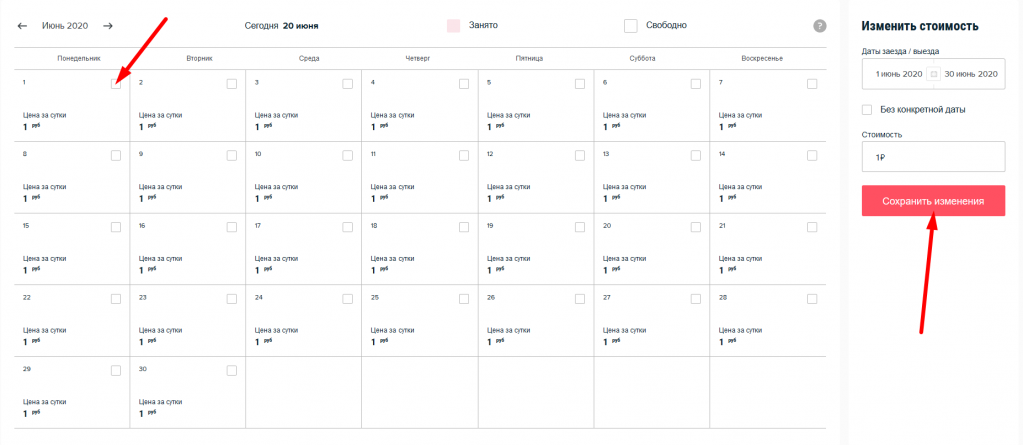This screenshot has width=1023, height=445.
Task: Open the help question mark icon
Action: [820, 25]
